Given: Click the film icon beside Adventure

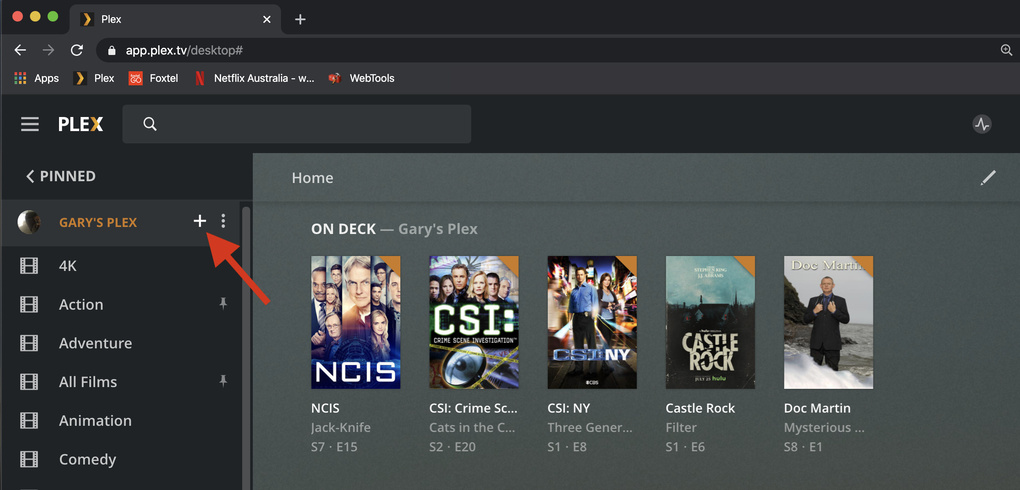Looking at the screenshot, I should click(x=29, y=343).
